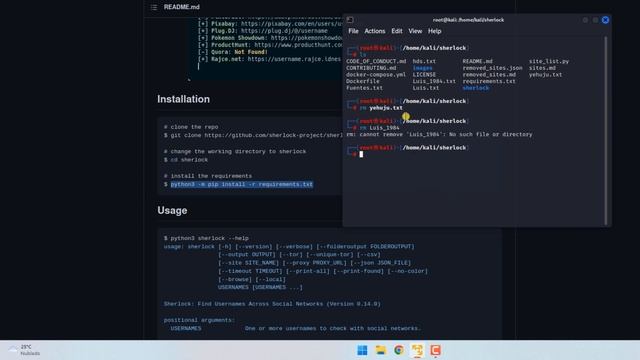
Task: Click Fuentes.txt in terminal listing
Action: tap(364, 88)
